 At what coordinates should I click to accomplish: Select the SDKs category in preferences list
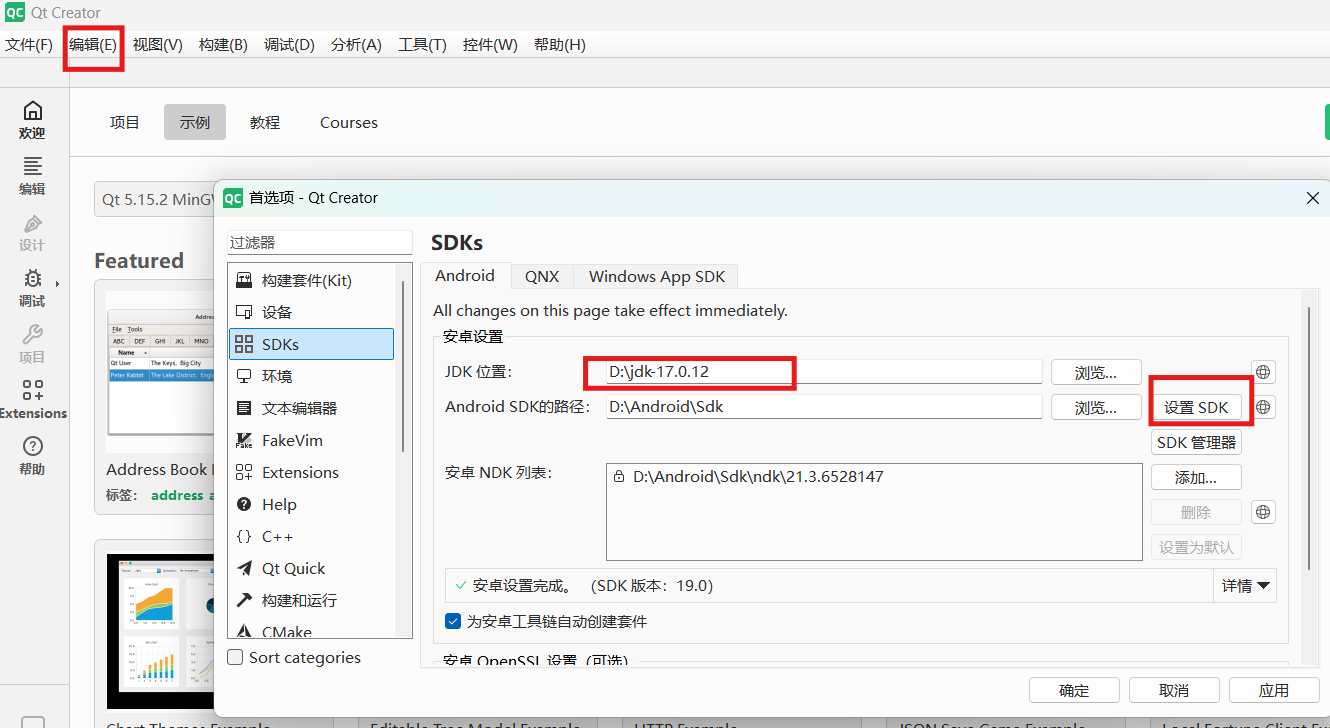(x=311, y=344)
